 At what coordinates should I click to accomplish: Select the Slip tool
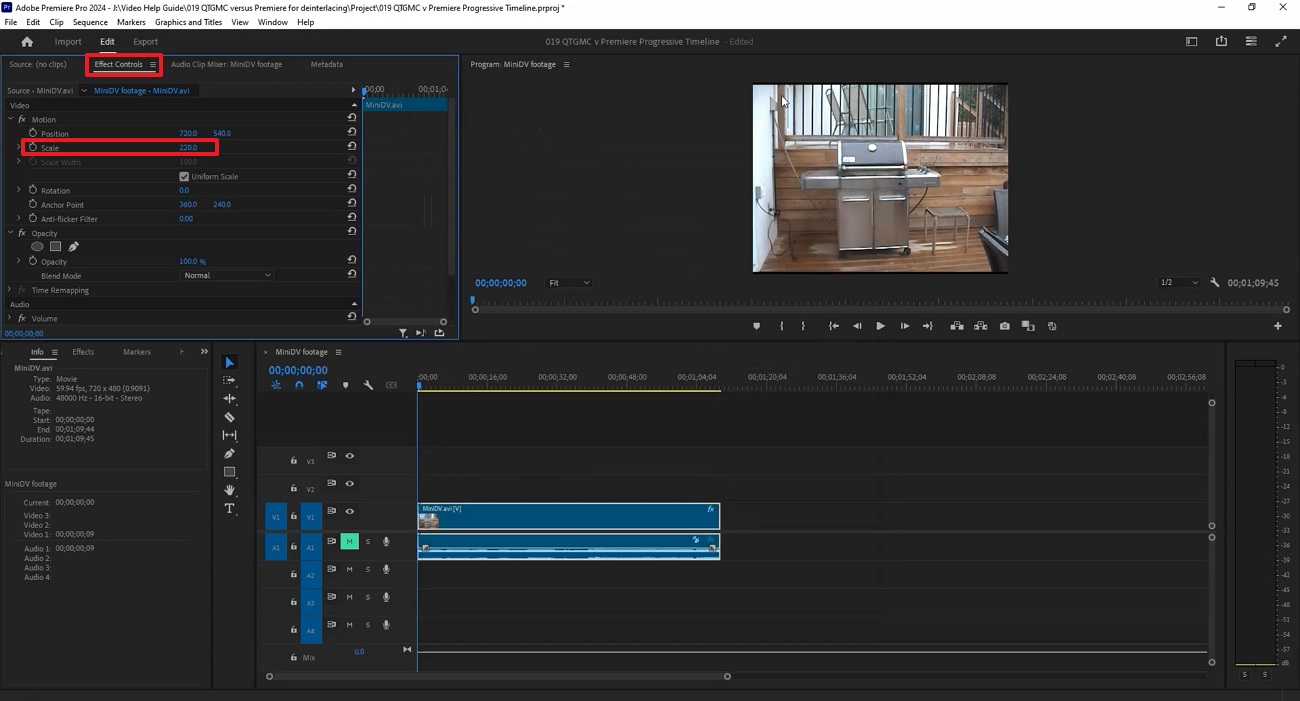point(229,435)
